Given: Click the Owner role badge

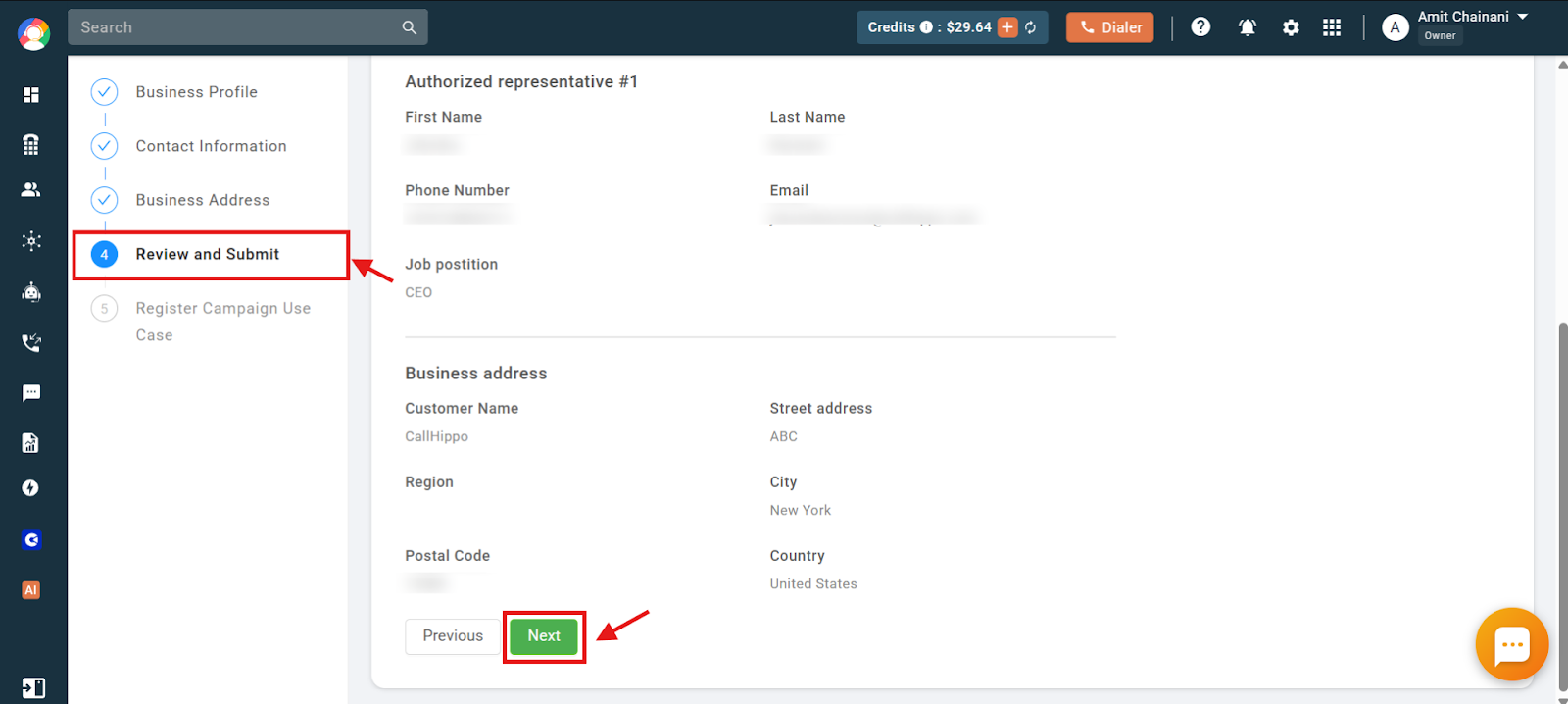Looking at the screenshot, I should [1440, 36].
